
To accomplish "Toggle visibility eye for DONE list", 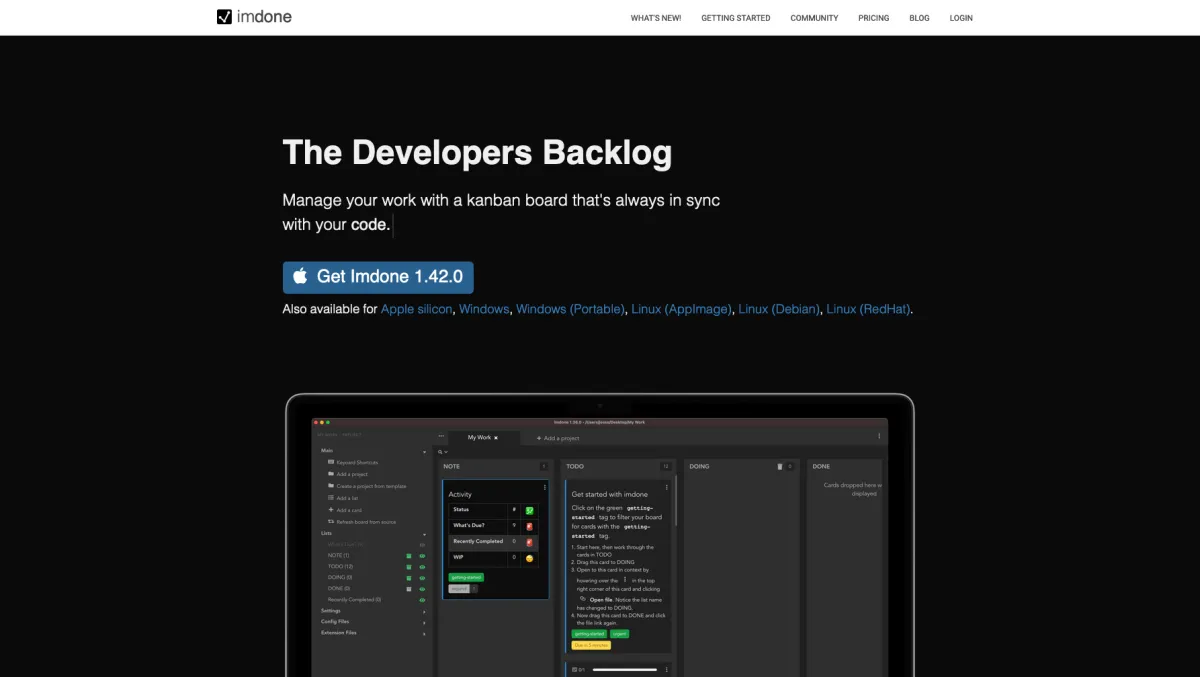I will click(x=422, y=589).
